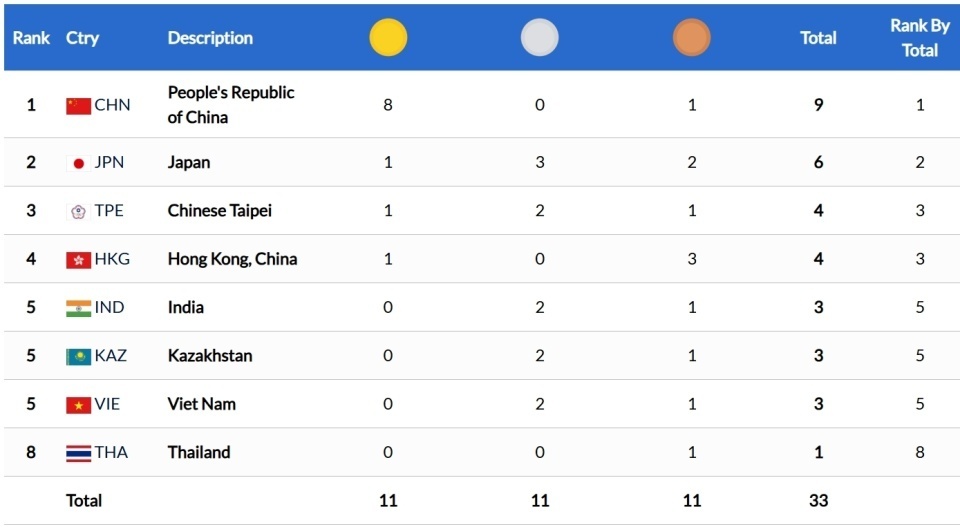Select the Kazakhstan row name
This screenshot has width=960, height=527.
coord(210,356)
